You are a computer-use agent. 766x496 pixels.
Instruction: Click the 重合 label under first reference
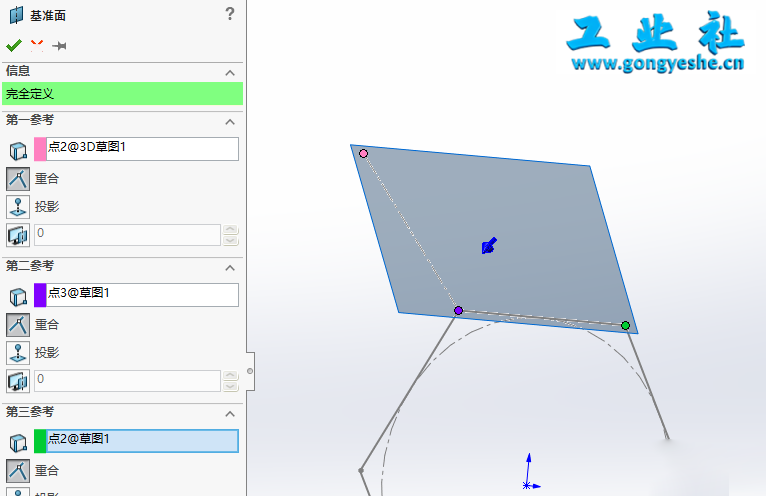coord(47,179)
